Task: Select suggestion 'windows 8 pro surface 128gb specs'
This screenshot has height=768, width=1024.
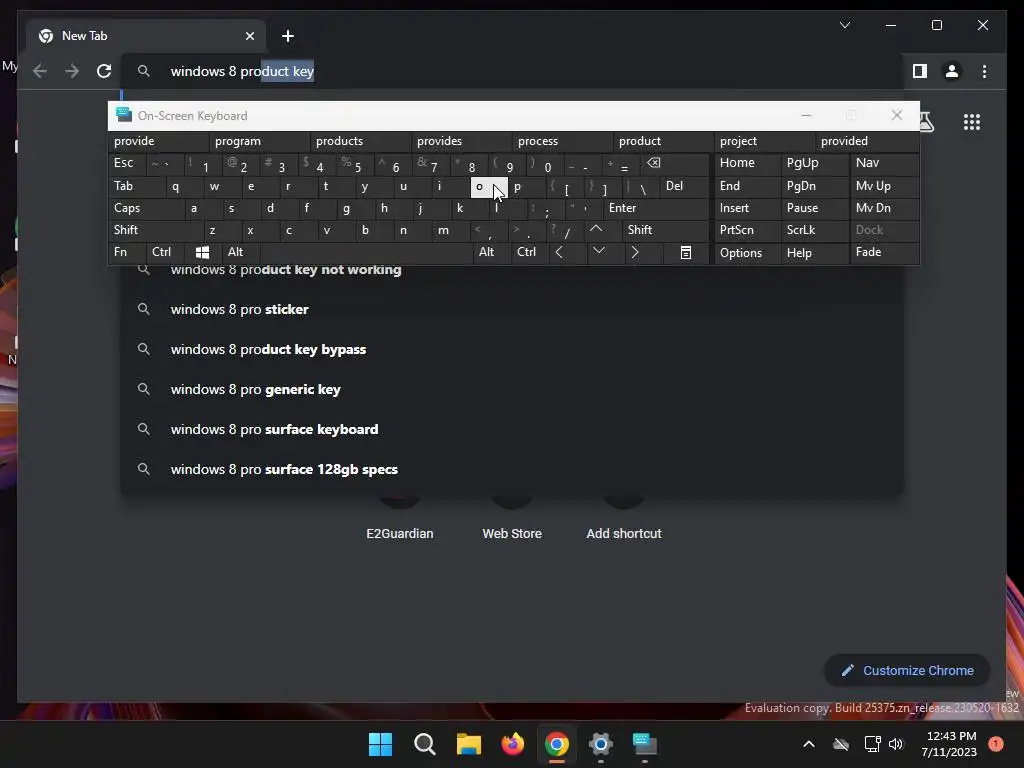Action: pos(512,469)
